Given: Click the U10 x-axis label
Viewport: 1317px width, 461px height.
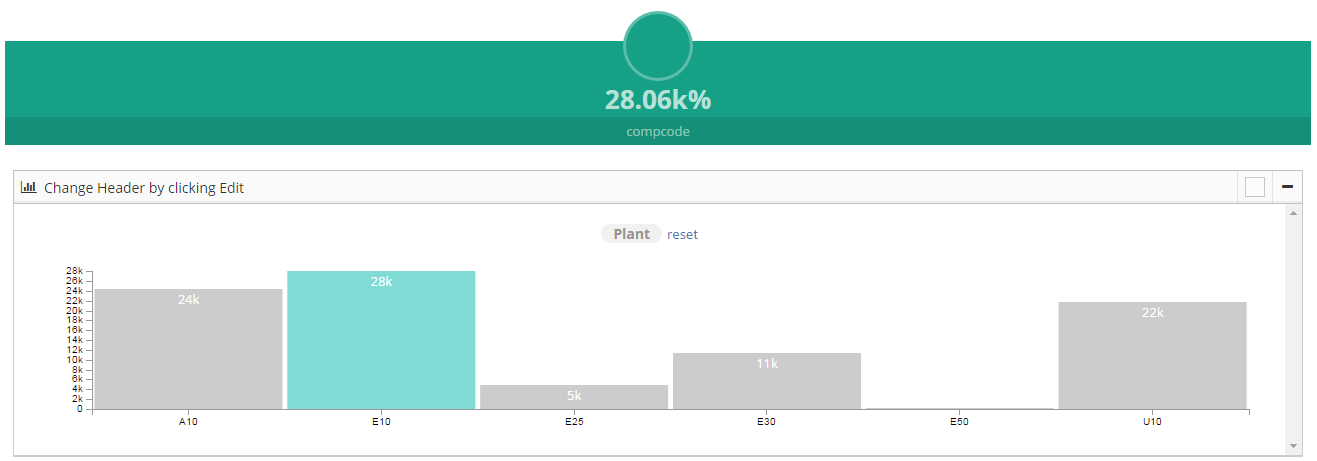Looking at the screenshot, I should 1153,422.
